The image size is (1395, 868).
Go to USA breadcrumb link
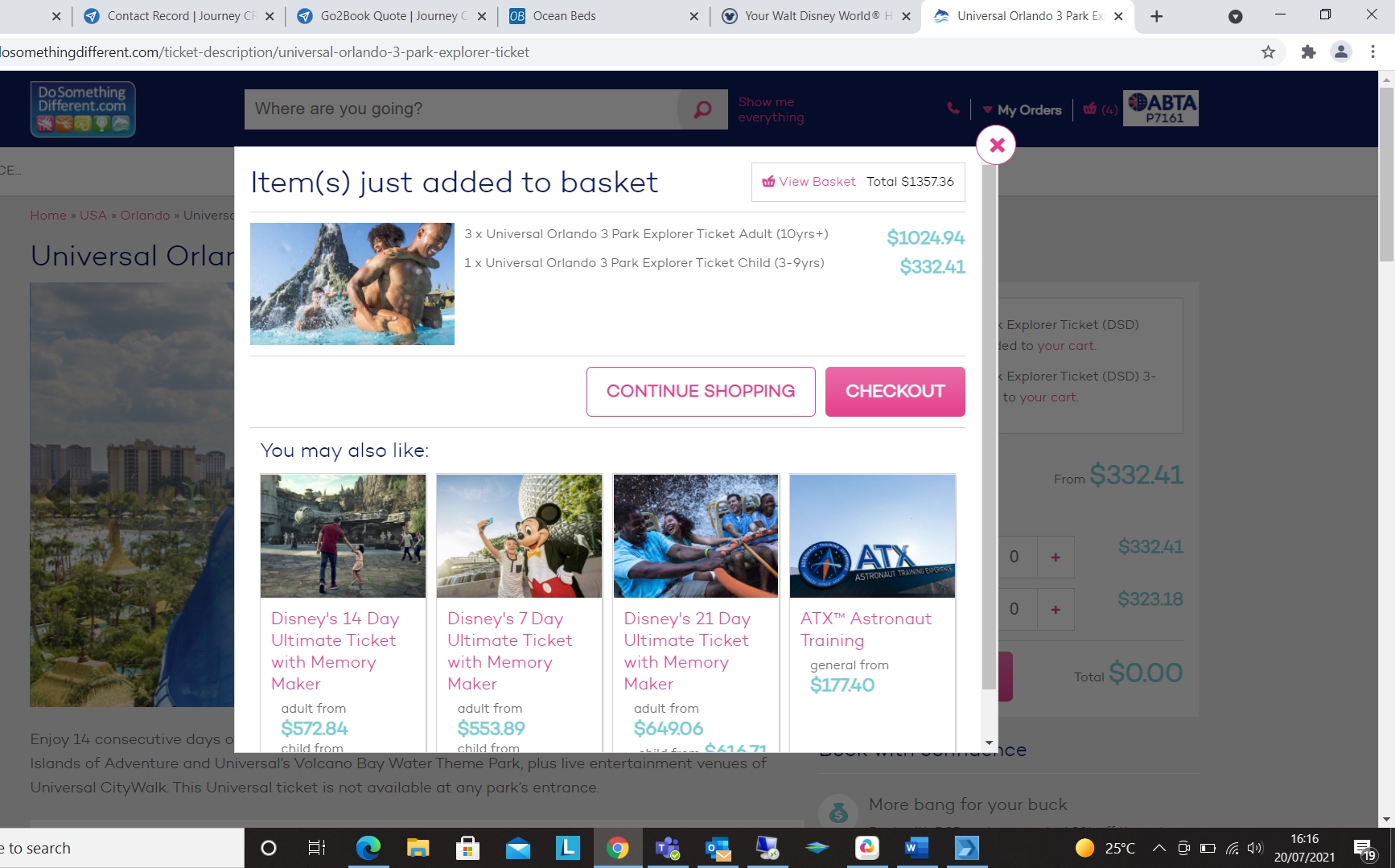pos(93,216)
